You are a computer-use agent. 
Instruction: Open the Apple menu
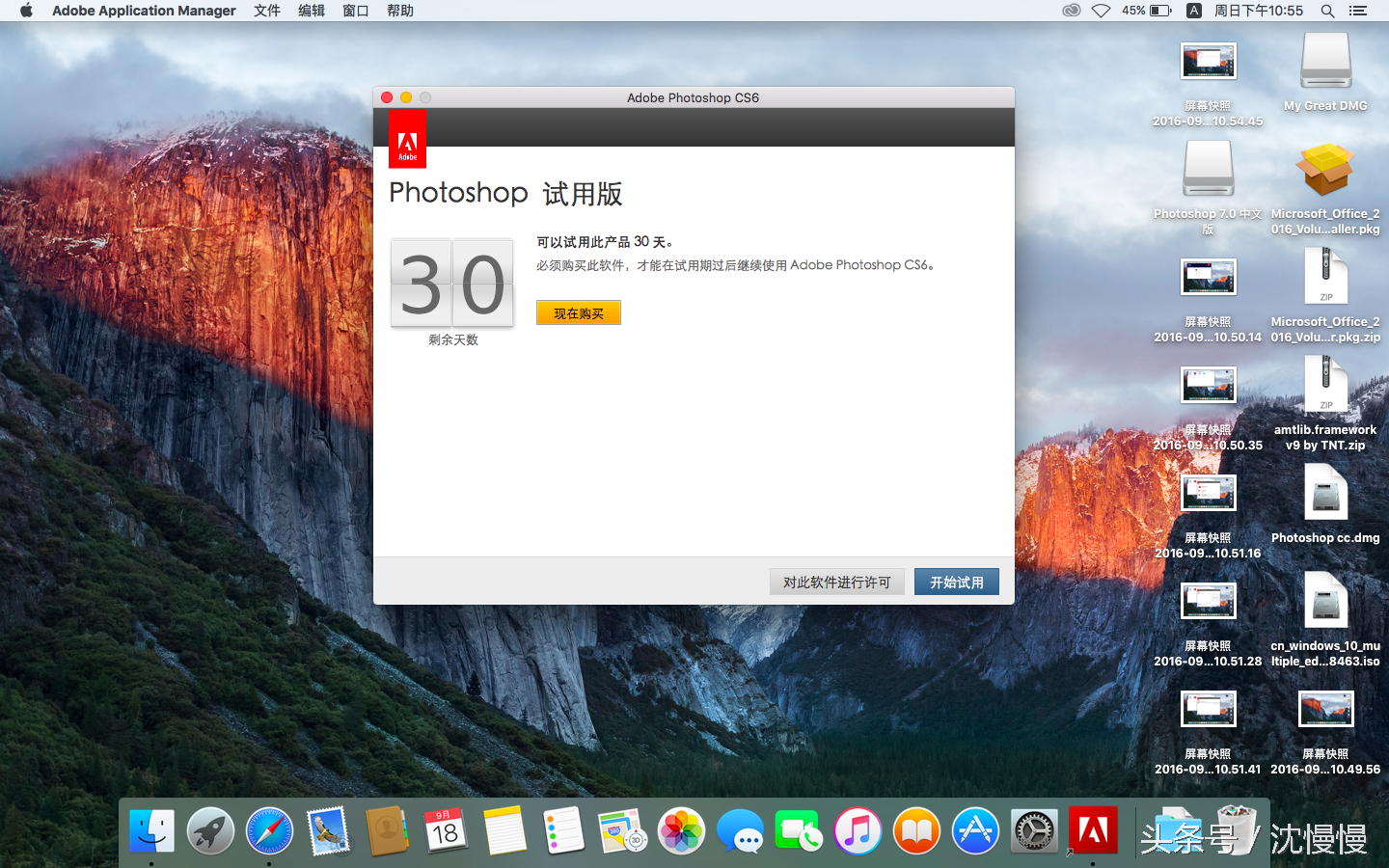(x=26, y=11)
